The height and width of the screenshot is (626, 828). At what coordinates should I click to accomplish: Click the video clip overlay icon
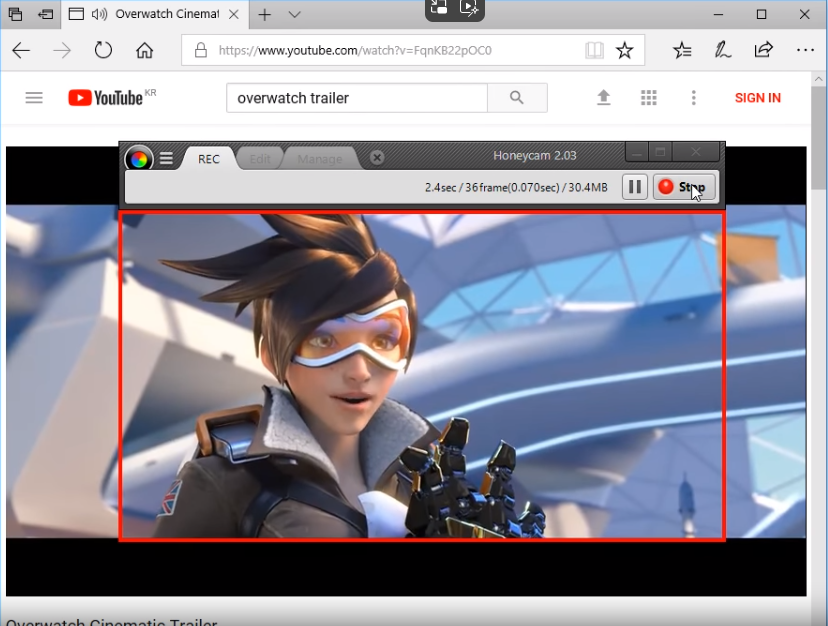coord(469,7)
